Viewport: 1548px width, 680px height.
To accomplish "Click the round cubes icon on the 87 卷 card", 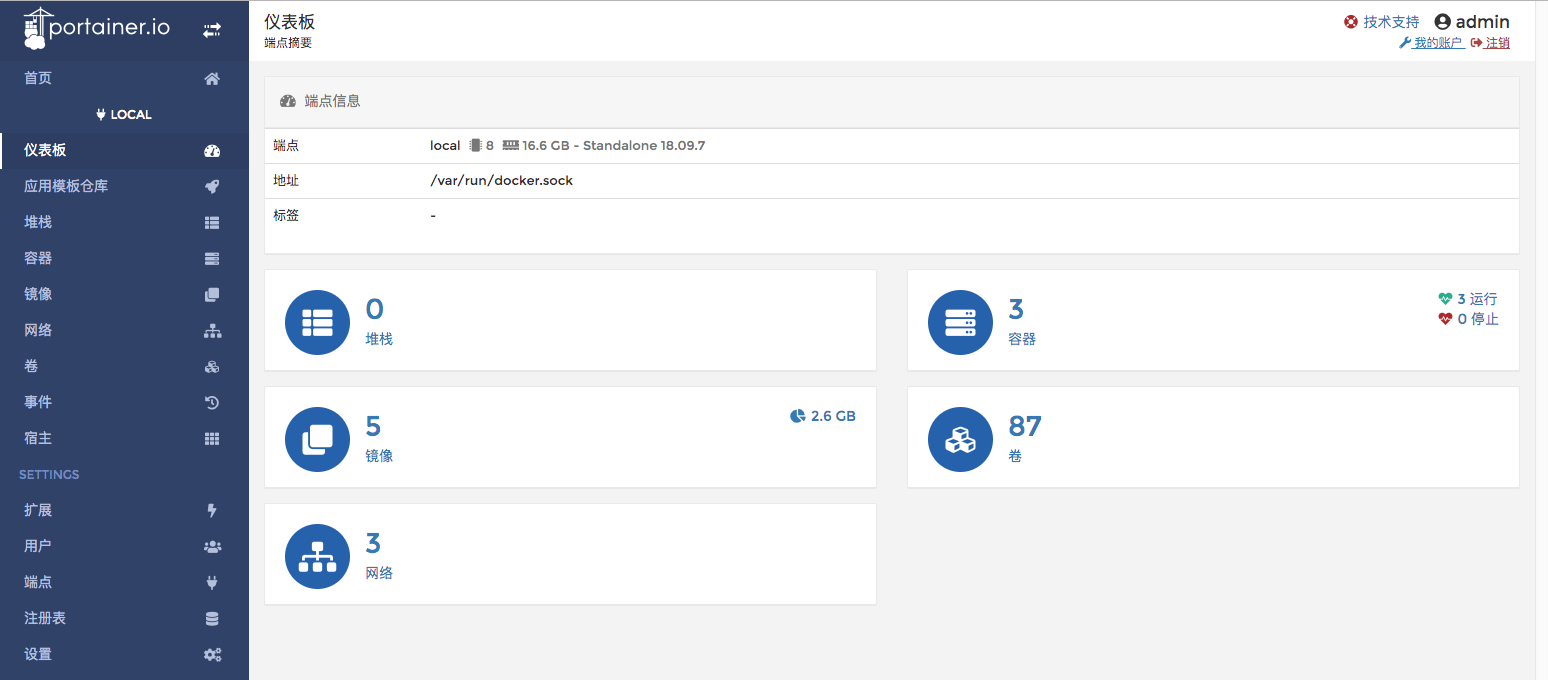I will pos(960,439).
